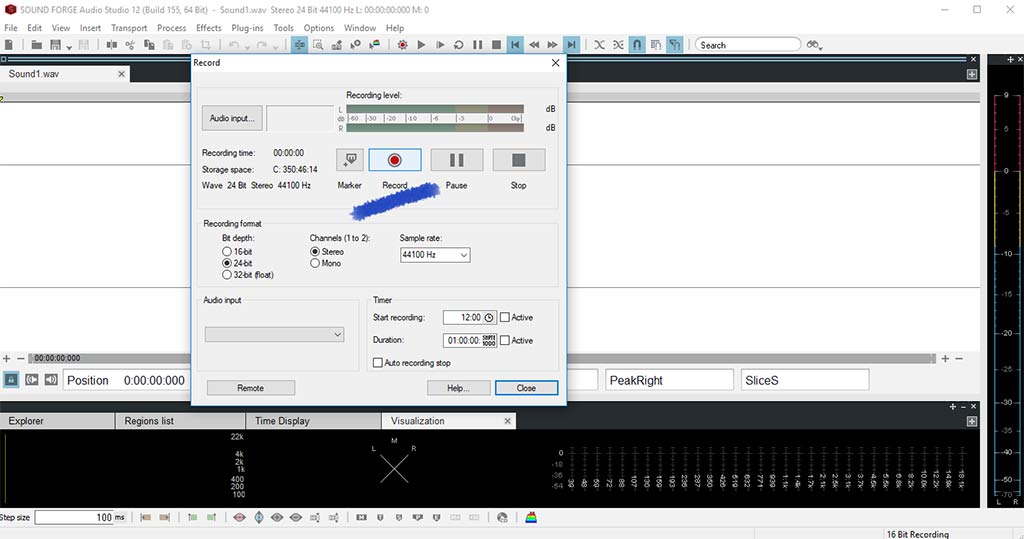Click the clock icon in the Start recording field
Image resolution: width=1024 pixels, height=539 pixels.
coord(489,318)
